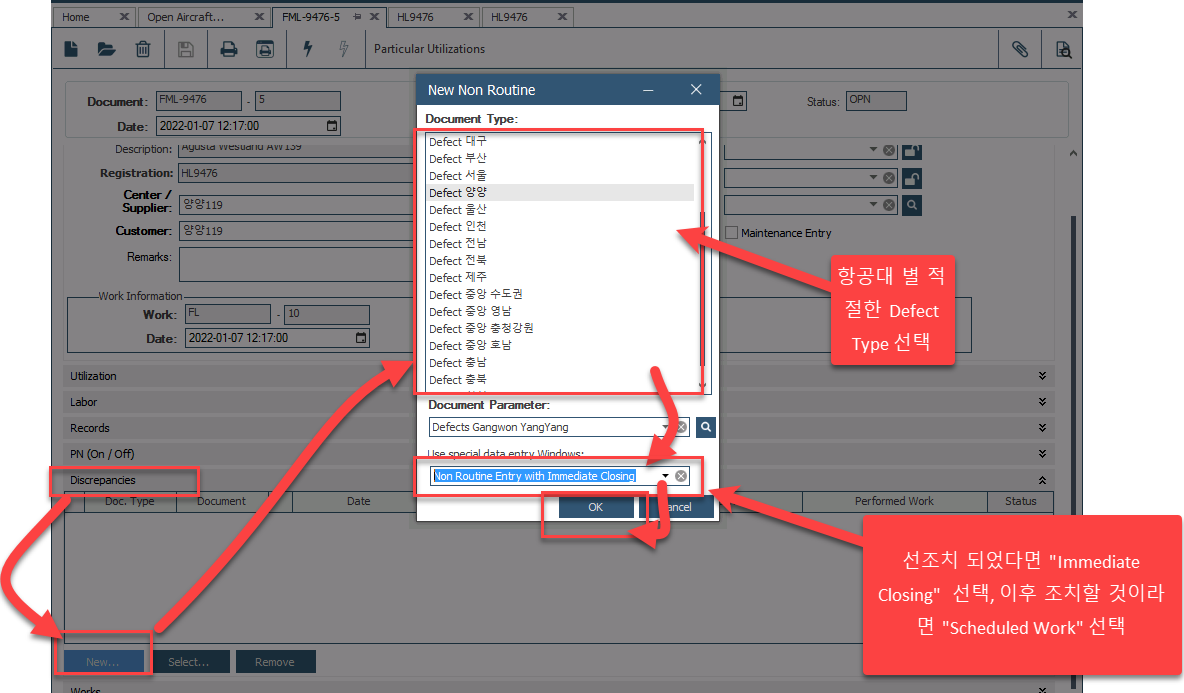Expand the Utilization section

click(x=1042, y=376)
